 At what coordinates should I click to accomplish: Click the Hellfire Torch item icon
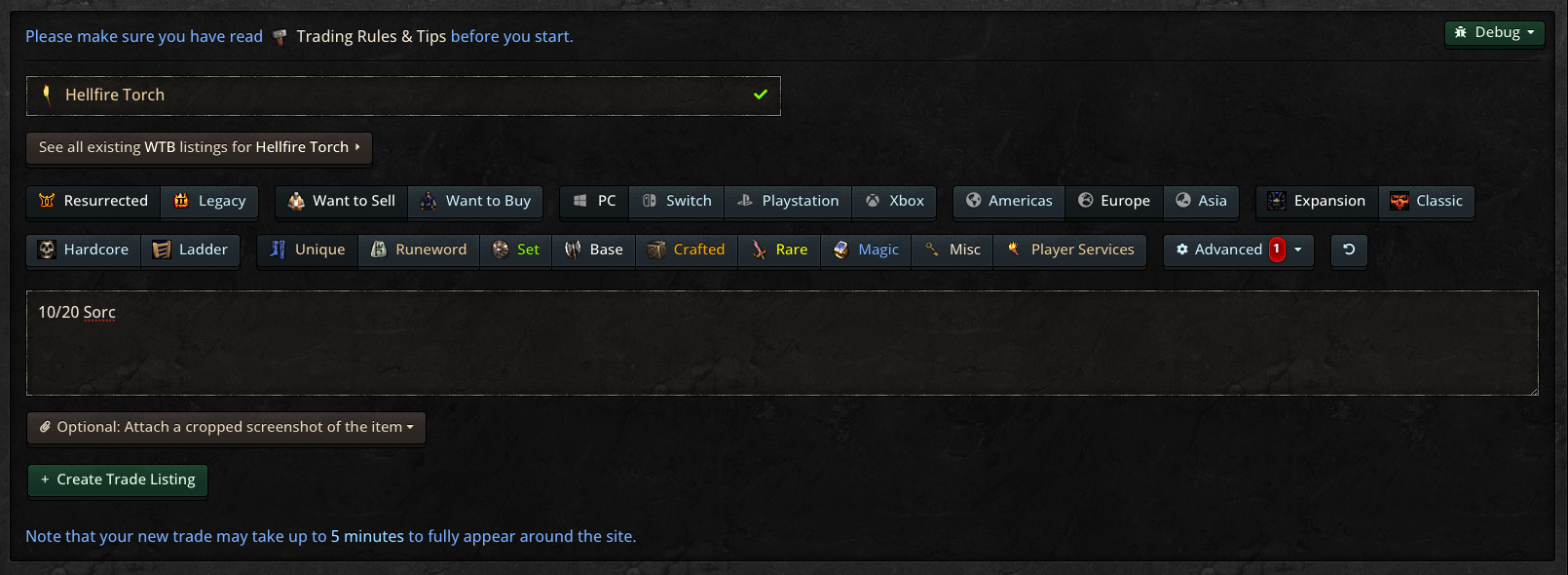click(x=47, y=95)
